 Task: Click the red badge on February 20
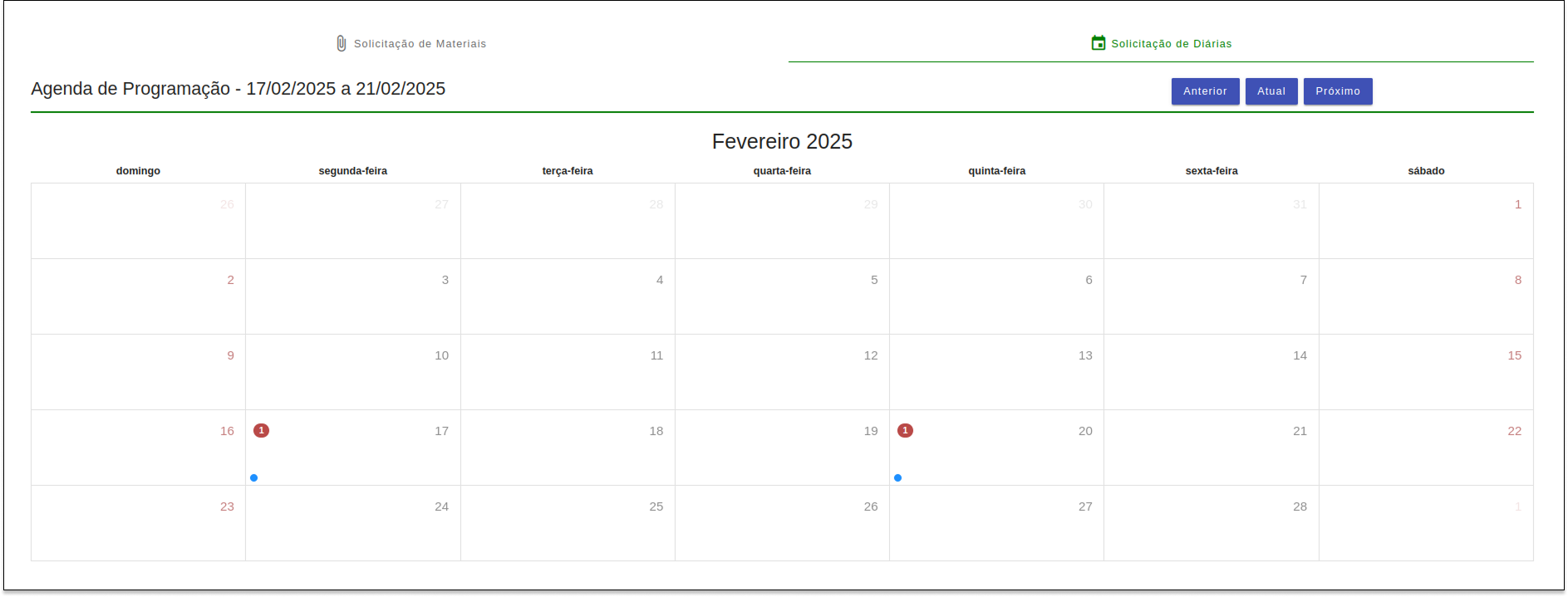pos(905,430)
